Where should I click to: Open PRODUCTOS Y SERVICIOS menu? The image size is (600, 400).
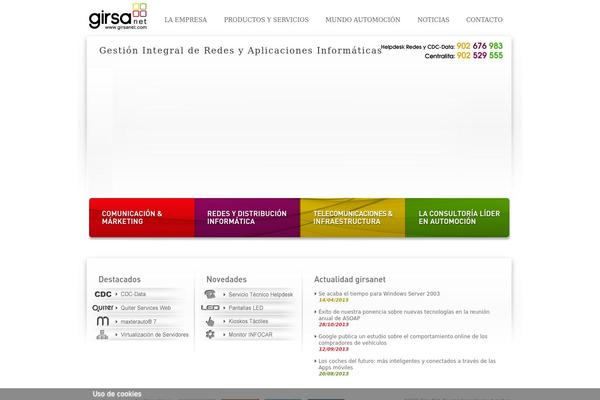point(266,20)
